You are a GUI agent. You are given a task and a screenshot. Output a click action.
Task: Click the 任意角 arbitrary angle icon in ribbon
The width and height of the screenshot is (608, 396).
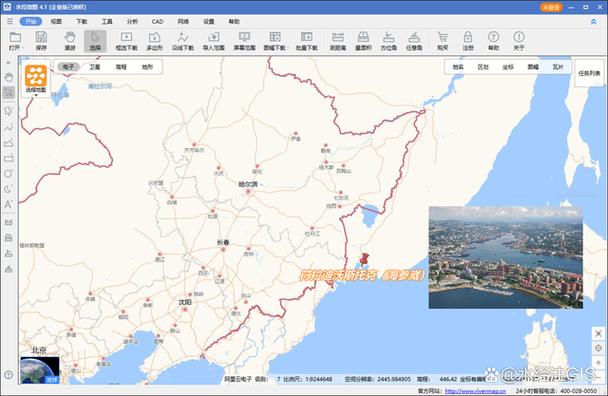[414, 37]
